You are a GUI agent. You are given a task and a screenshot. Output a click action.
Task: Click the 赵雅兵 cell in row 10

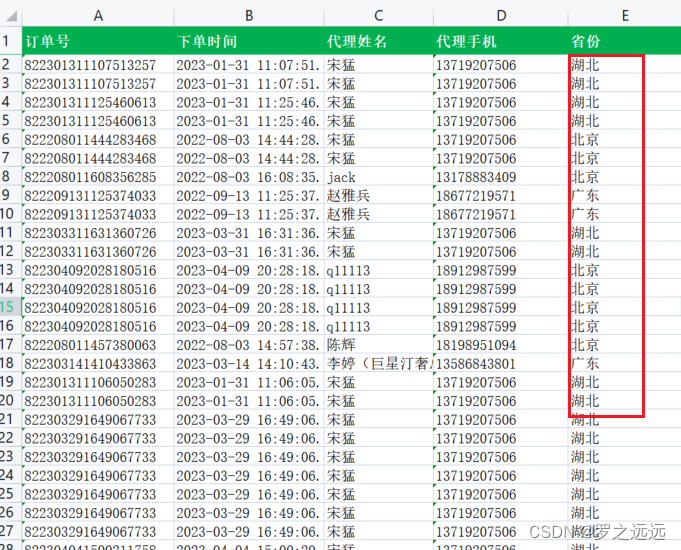coord(378,214)
